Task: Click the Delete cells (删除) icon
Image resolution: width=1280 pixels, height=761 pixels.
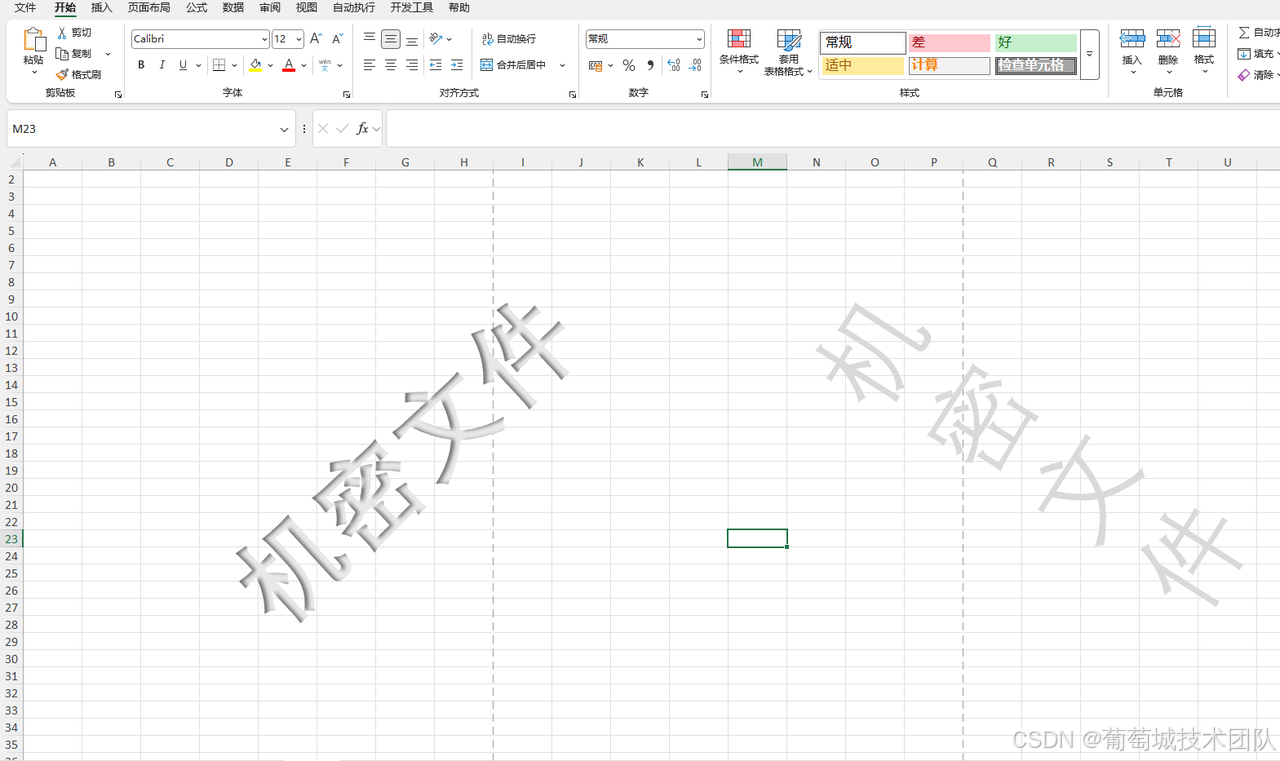Action: (x=1168, y=39)
